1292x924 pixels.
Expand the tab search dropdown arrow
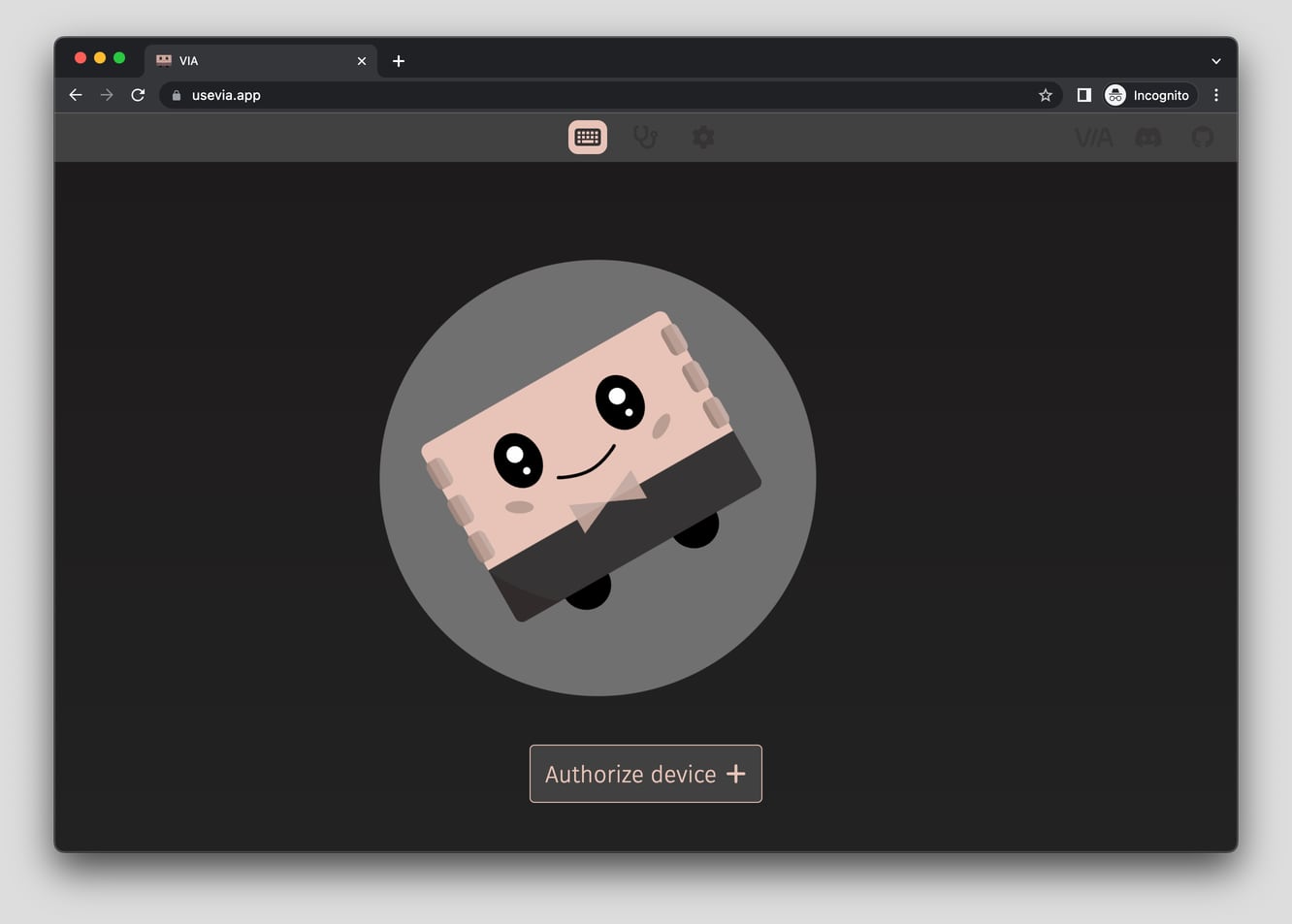[x=1216, y=61]
